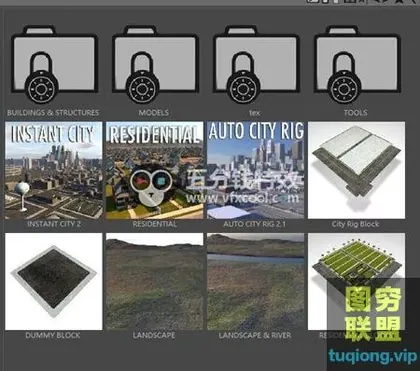
Task: Click the 'TOOLS' folder label
Action: [356, 113]
